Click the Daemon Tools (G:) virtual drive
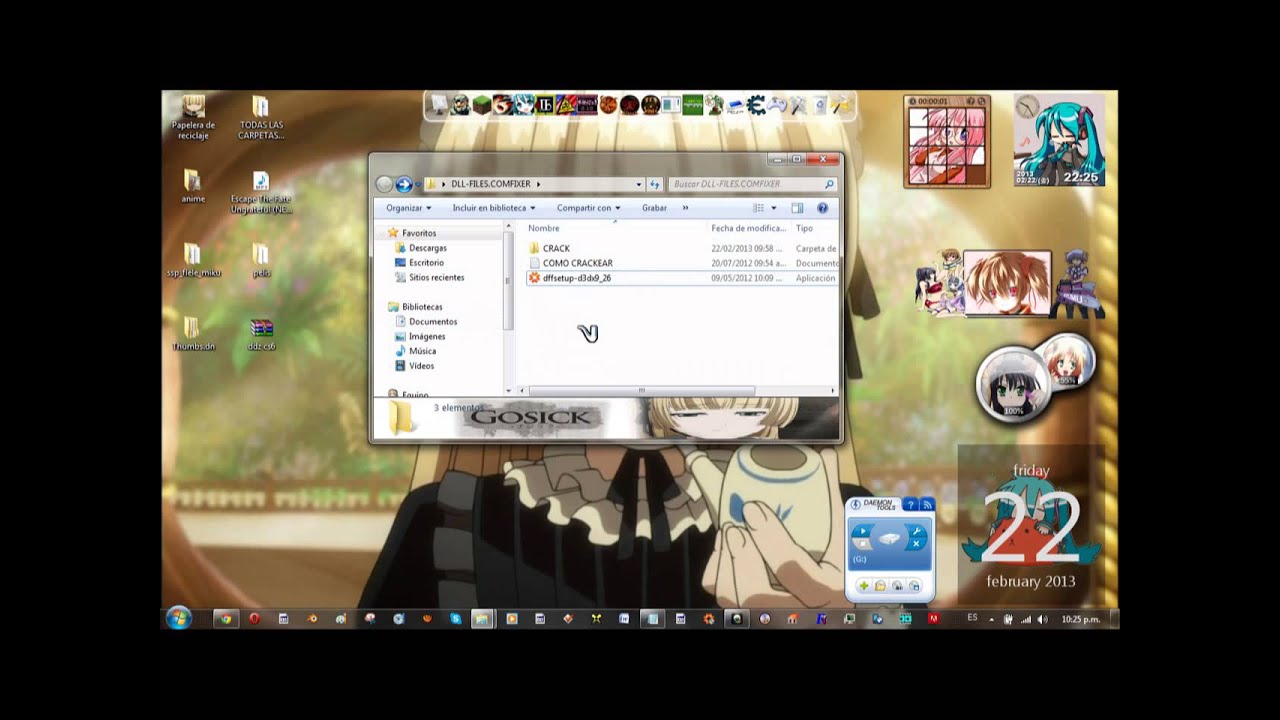The height and width of the screenshot is (720, 1280). (x=890, y=543)
